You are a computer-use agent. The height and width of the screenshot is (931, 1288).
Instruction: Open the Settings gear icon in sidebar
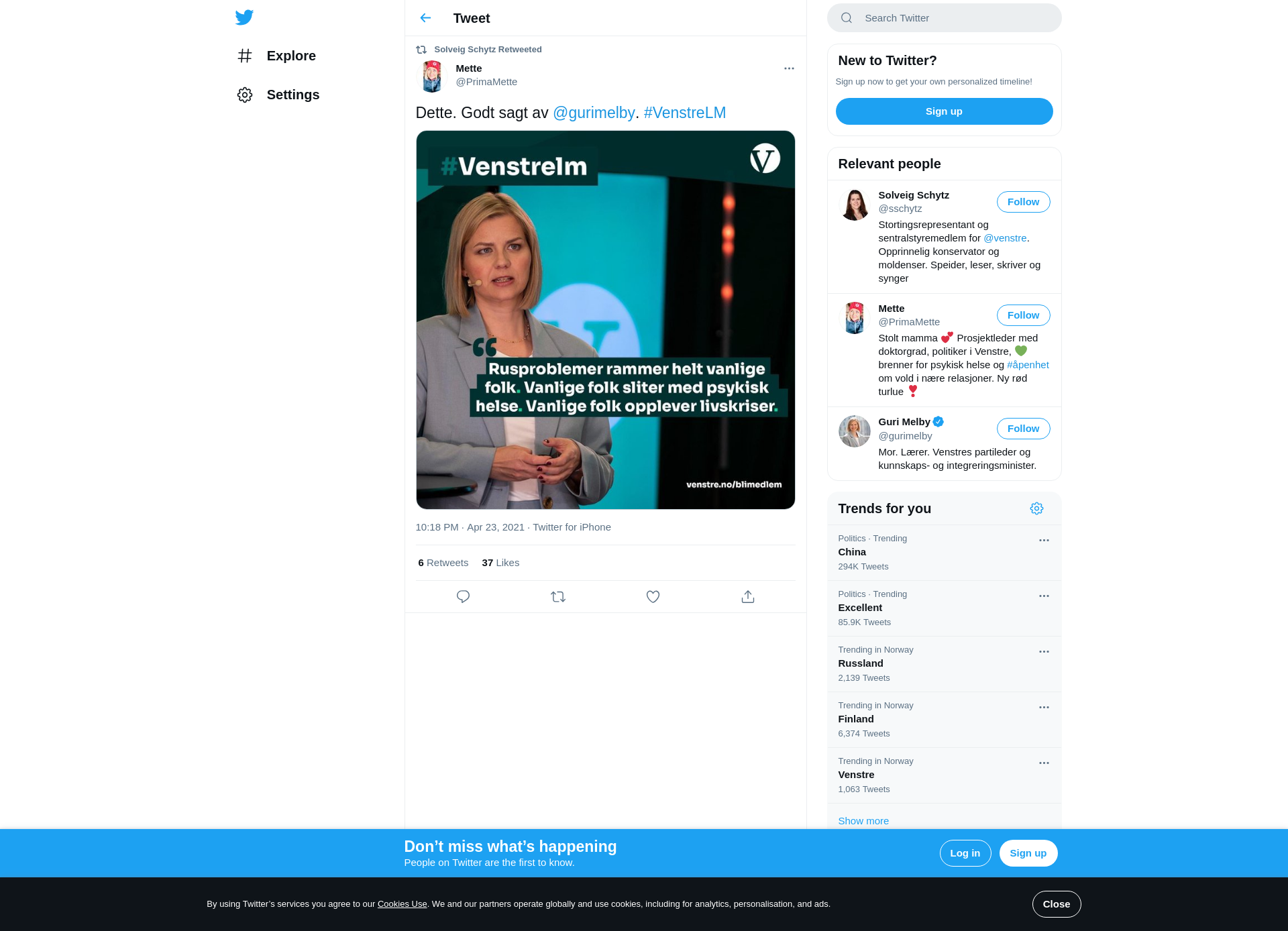[x=245, y=95]
